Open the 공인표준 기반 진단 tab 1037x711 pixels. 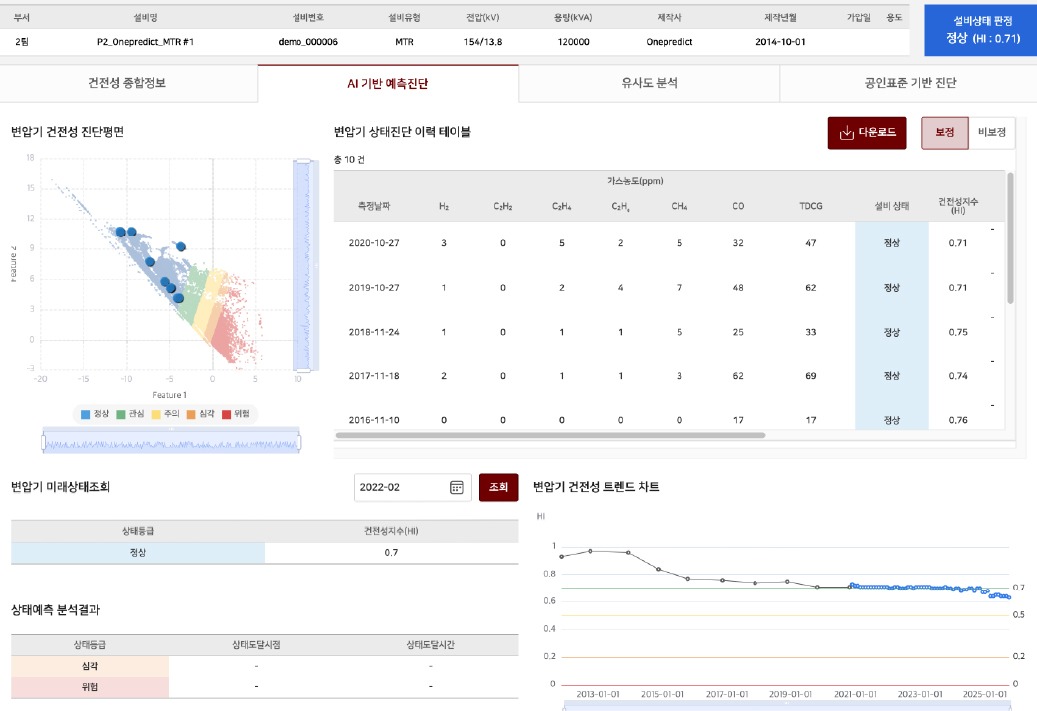point(909,83)
